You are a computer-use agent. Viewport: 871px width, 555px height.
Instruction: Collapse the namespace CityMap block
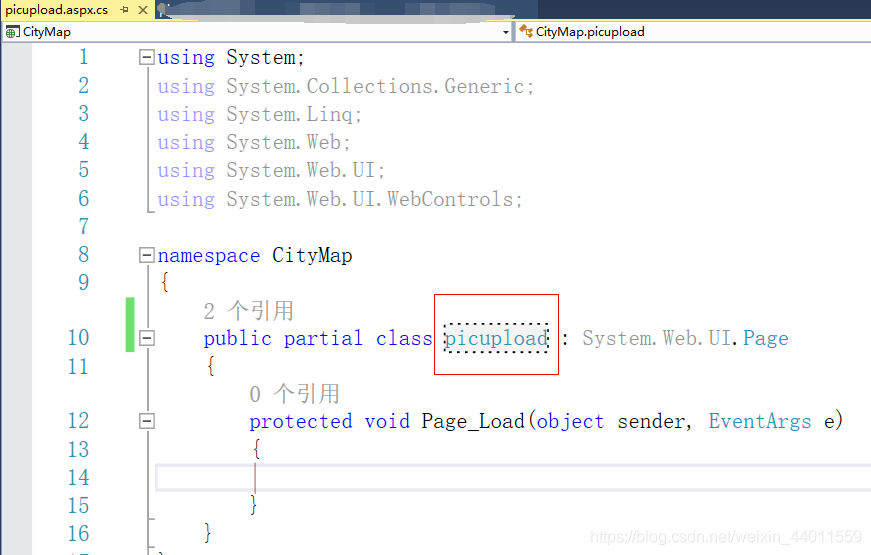147,255
